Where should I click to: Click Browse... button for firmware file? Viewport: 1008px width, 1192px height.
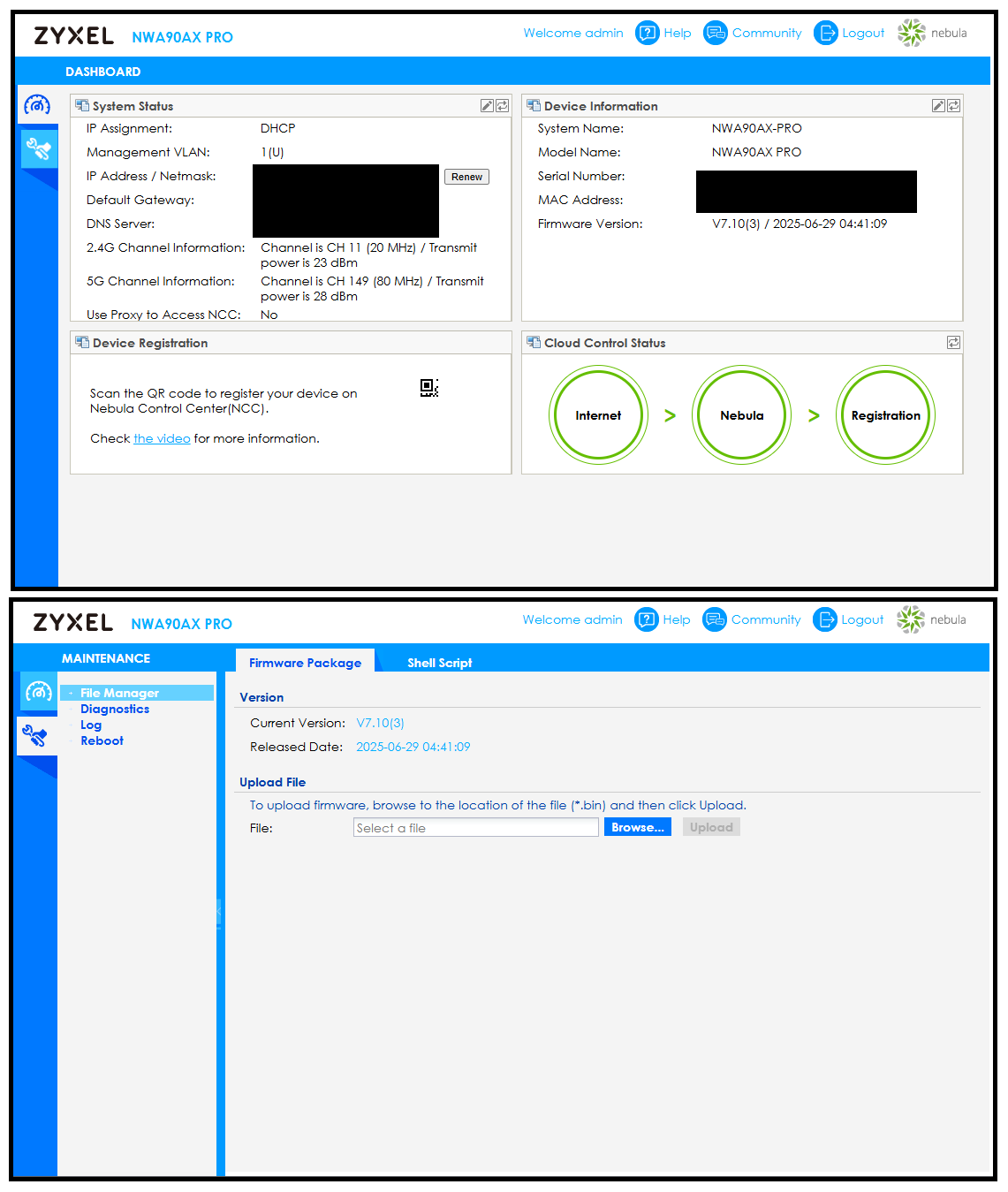coord(638,827)
